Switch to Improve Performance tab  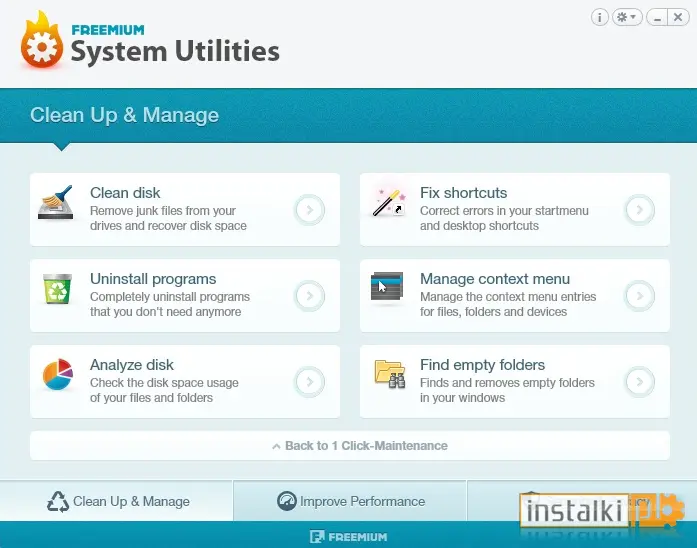[x=350, y=501]
